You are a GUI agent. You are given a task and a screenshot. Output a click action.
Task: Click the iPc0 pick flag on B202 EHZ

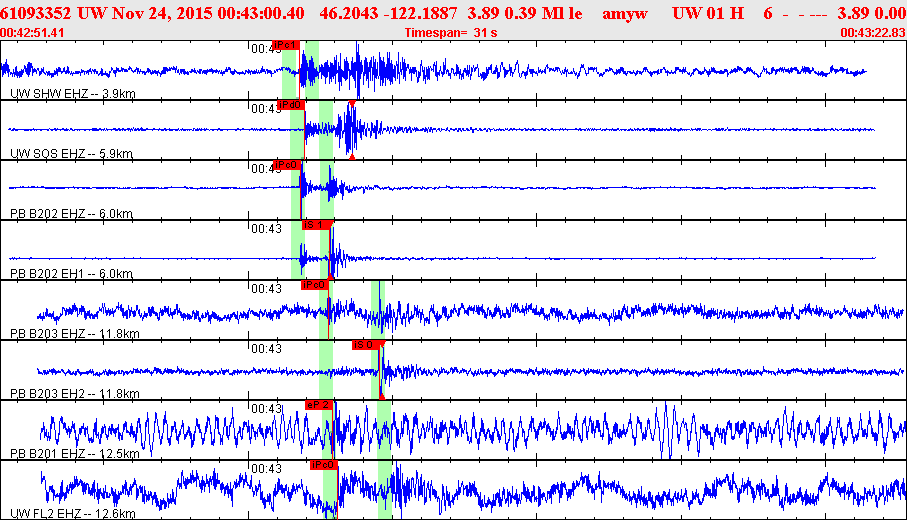click(x=287, y=165)
